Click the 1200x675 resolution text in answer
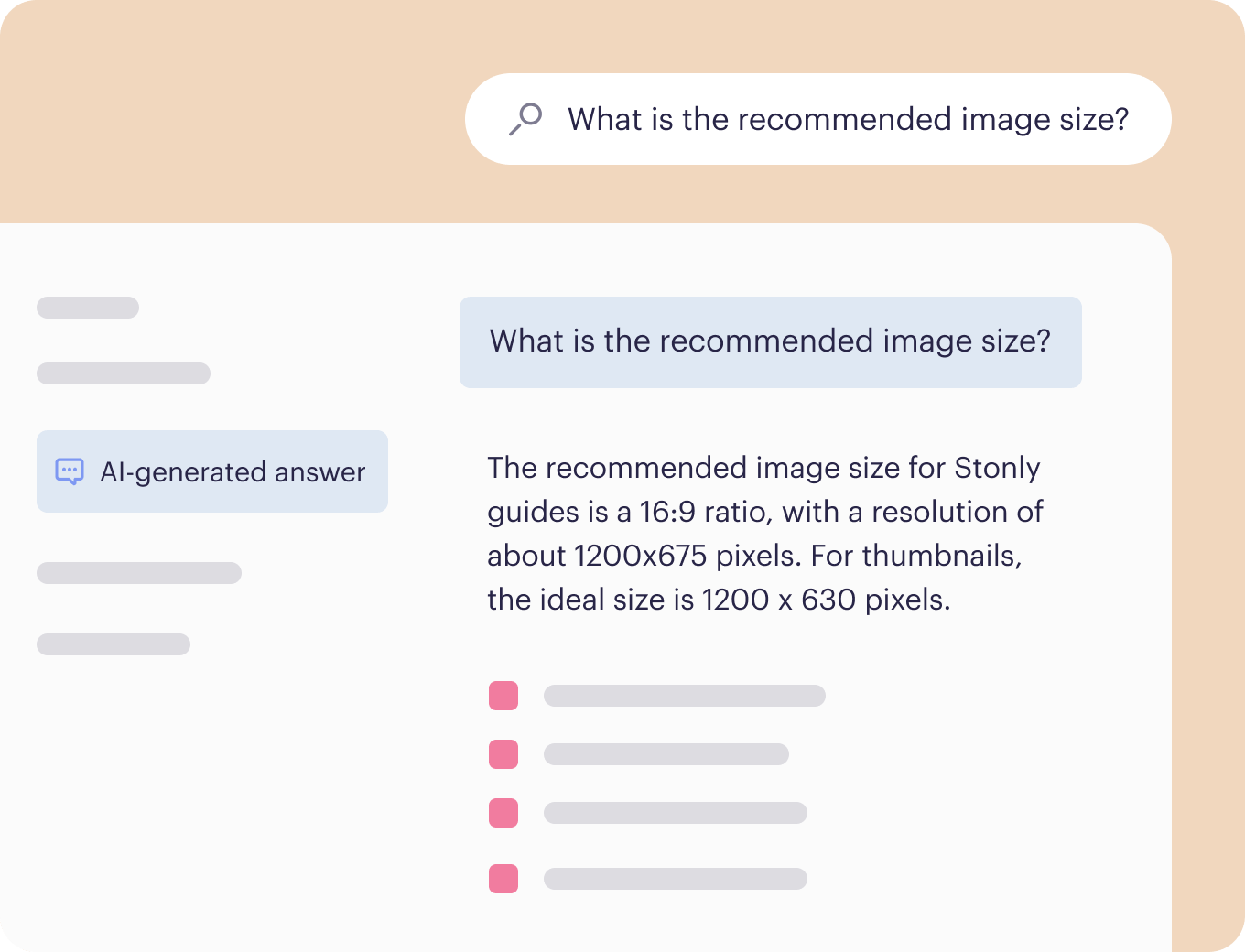Viewport: 1245px width, 952px height. pos(640,556)
